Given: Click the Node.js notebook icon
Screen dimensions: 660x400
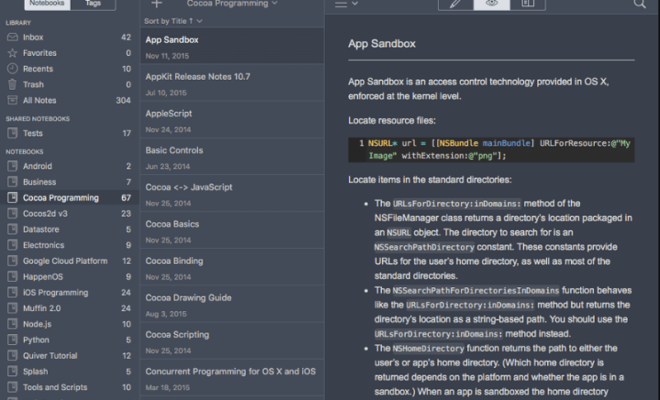Looking at the screenshot, I should [13, 324].
